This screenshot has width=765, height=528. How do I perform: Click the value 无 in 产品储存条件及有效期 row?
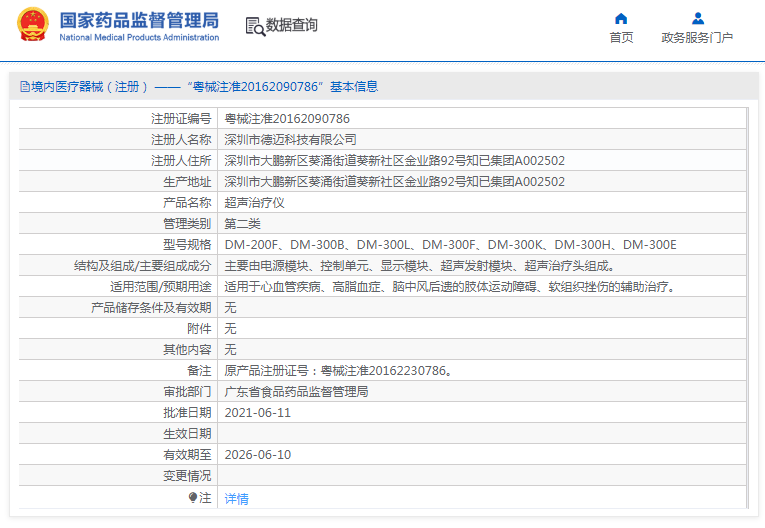tap(230, 307)
